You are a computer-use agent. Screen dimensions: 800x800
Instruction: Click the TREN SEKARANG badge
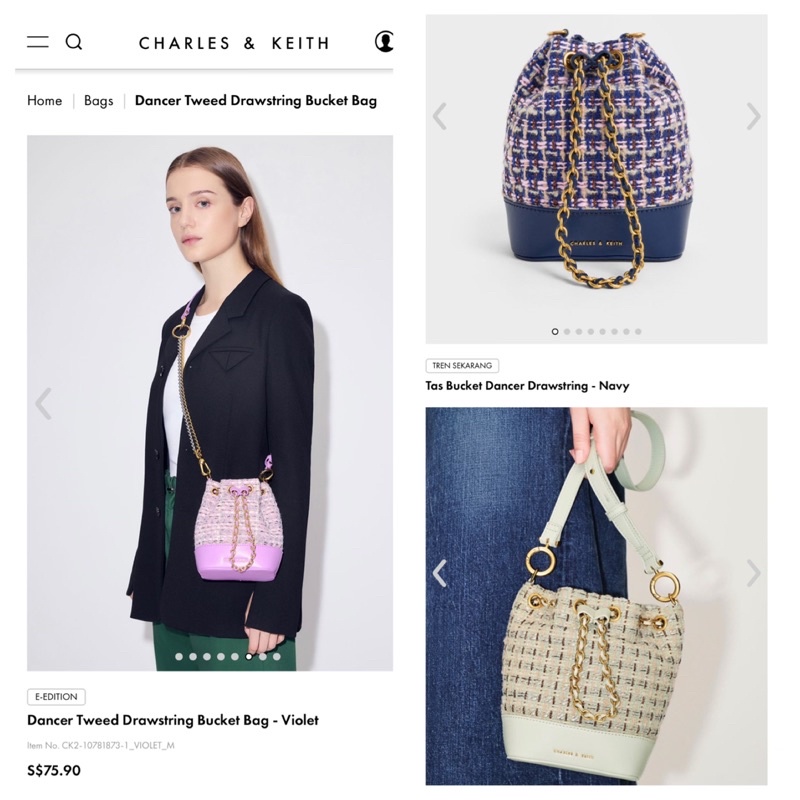pyautogui.click(x=462, y=366)
